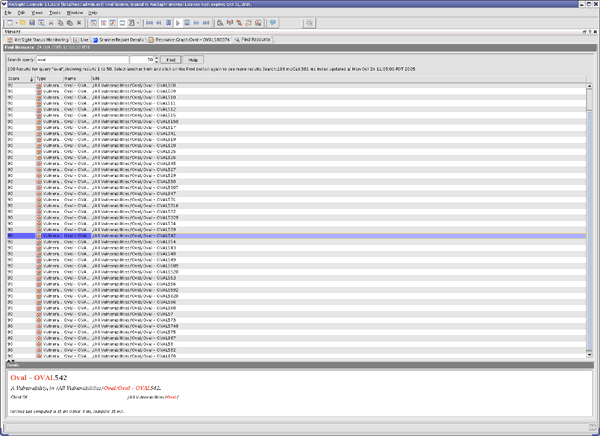This screenshot has width=600, height=436.
Task: Click the vulnerability icon in the OVAL542 row
Action: point(38,236)
